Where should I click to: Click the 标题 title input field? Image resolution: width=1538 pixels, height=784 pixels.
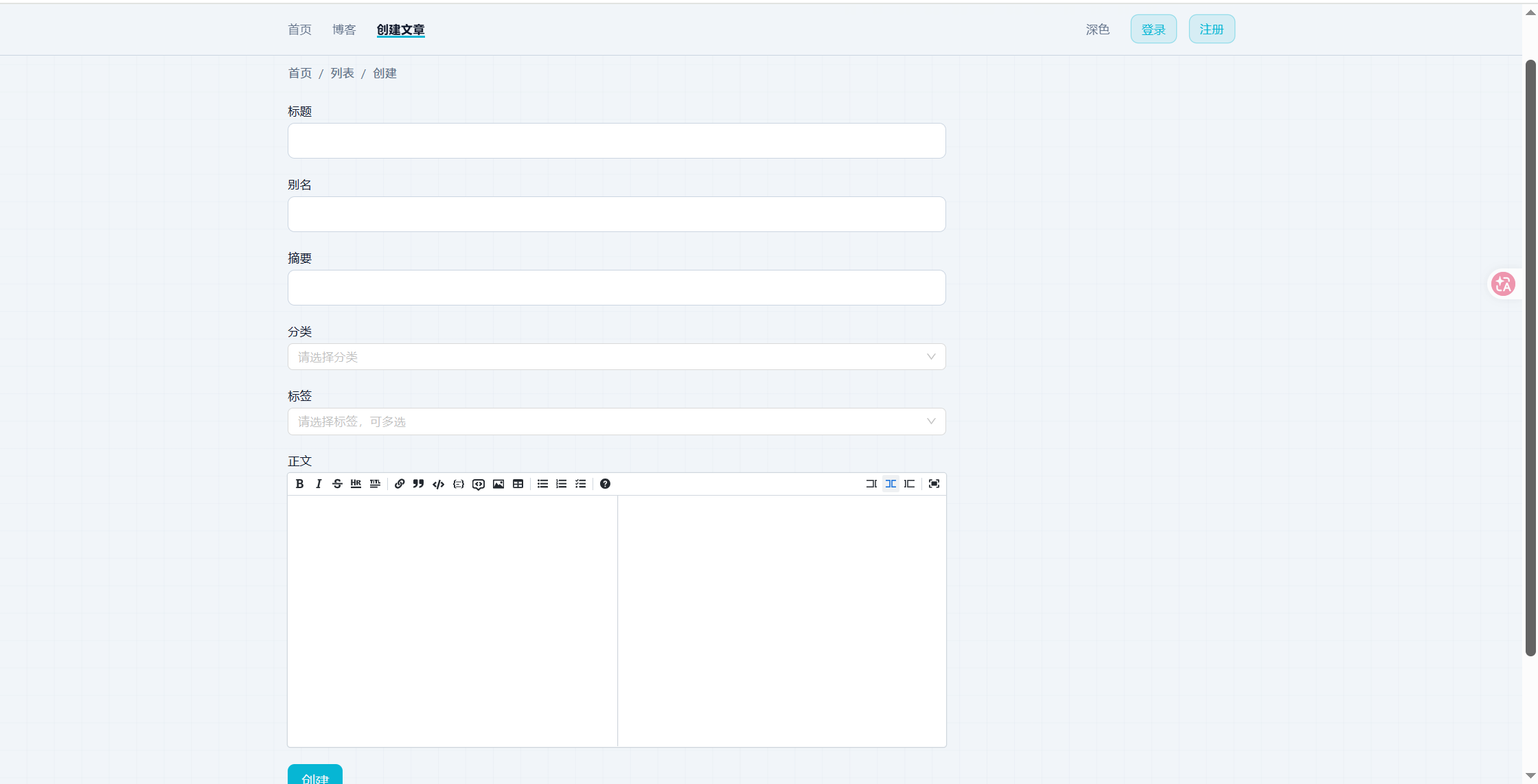616,141
